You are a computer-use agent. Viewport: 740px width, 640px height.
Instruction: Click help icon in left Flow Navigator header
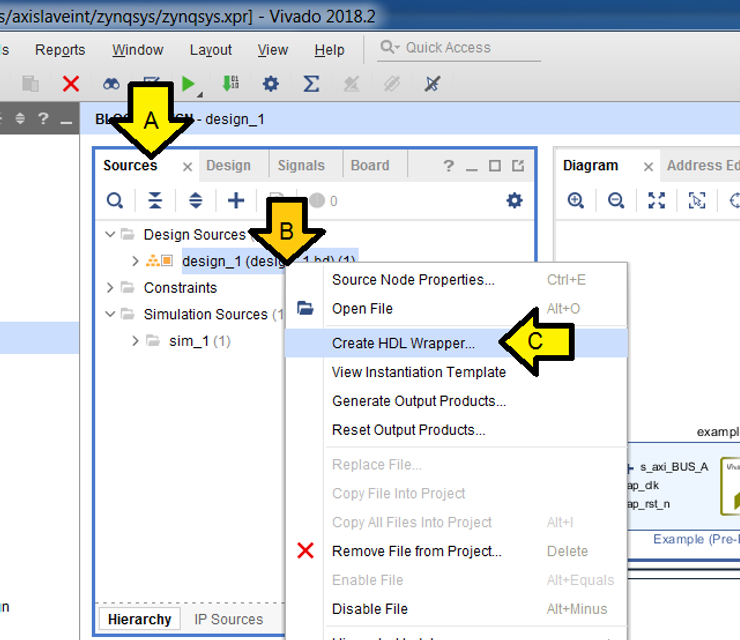click(x=43, y=118)
